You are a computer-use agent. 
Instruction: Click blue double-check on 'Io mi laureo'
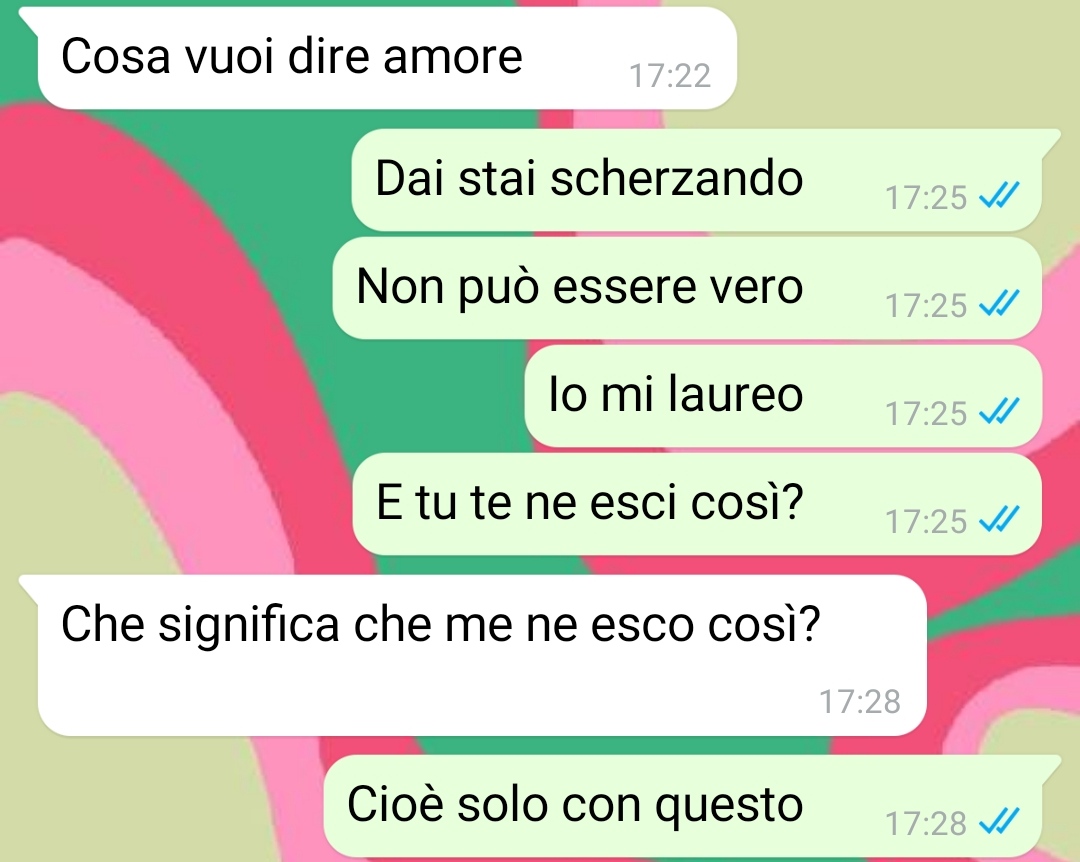(999, 413)
